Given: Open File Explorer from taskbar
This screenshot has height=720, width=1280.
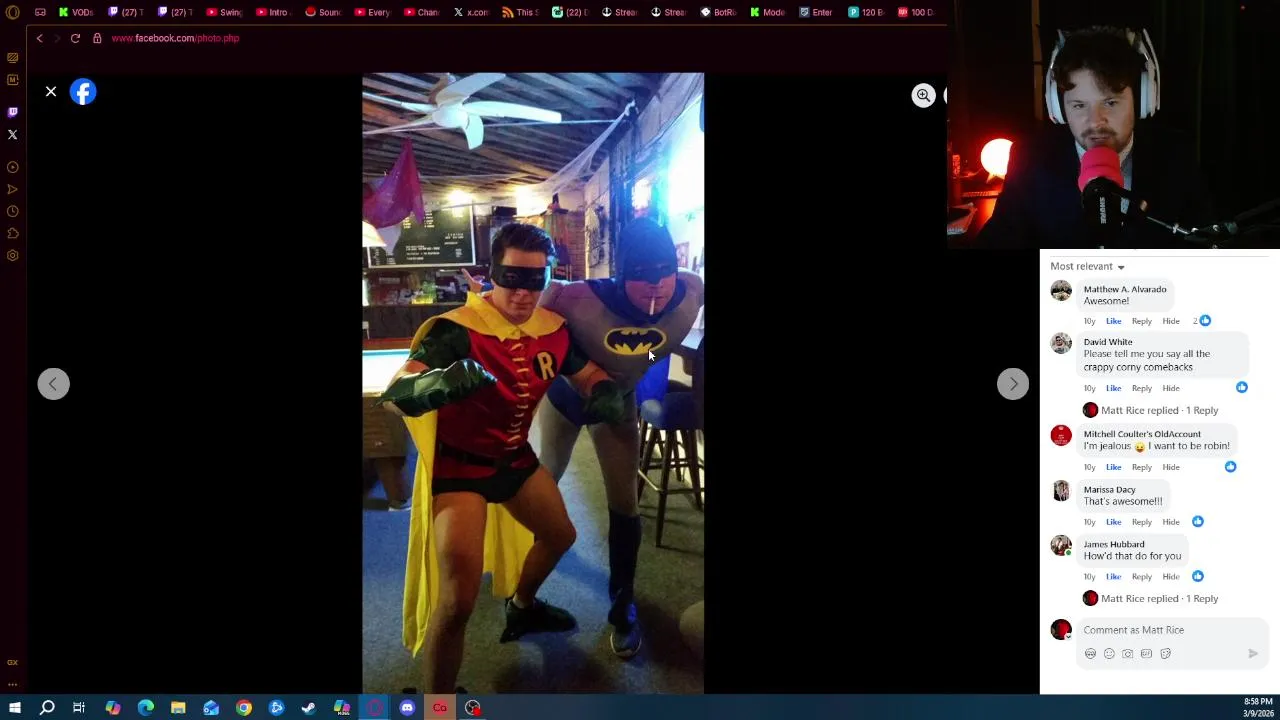Looking at the screenshot, I should (178, 708).
